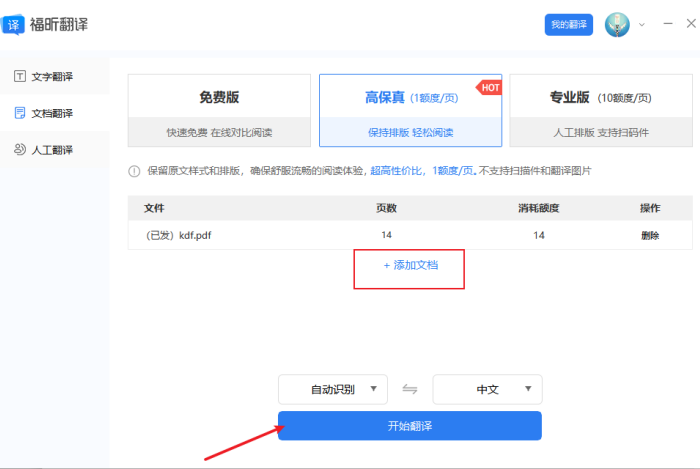Minimize the 福昕翻译 window
The height and width of the screenshot is (469, 700).
click(x=668, y=24)
